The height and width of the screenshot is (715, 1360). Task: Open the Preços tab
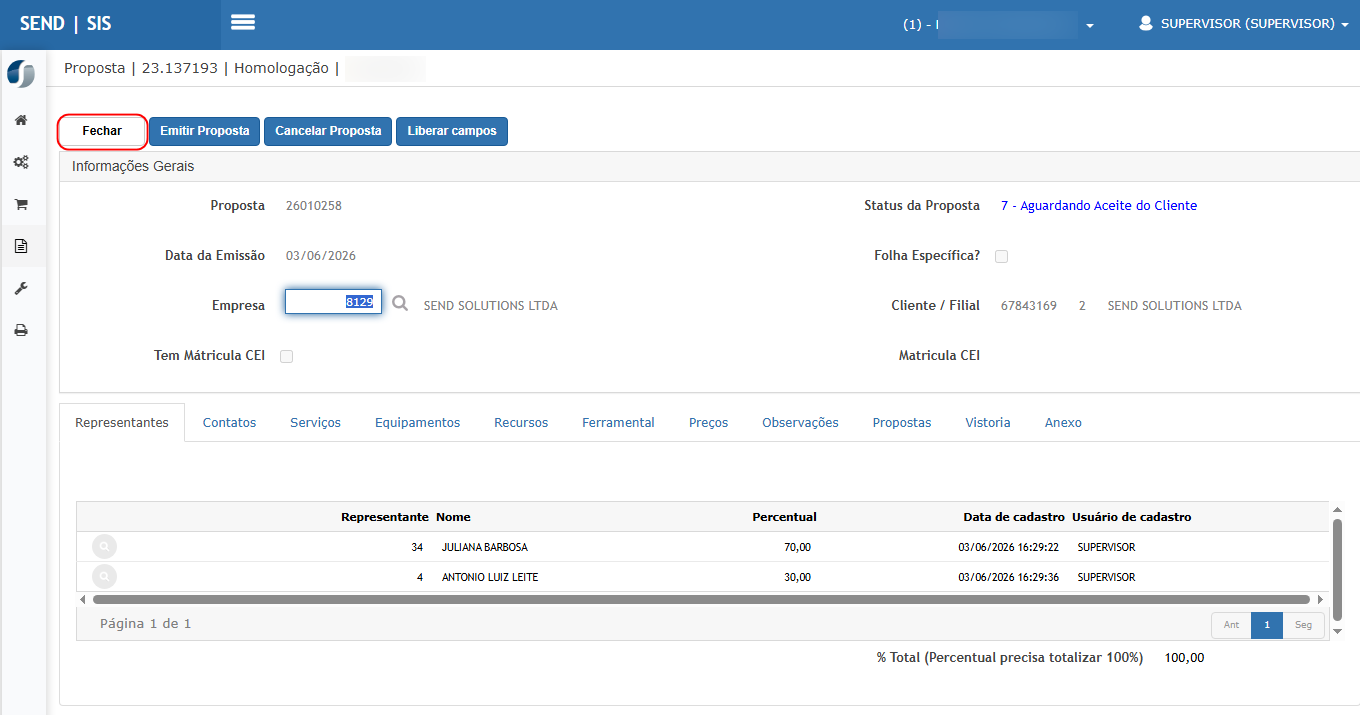coord(708,423)
